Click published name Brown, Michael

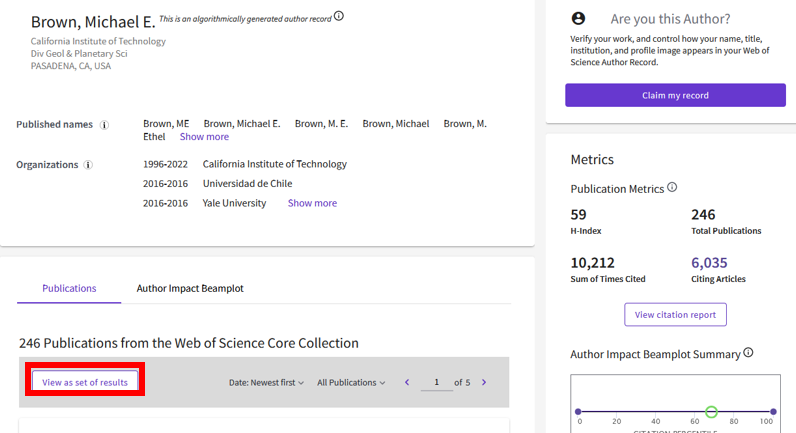(395, 124)
